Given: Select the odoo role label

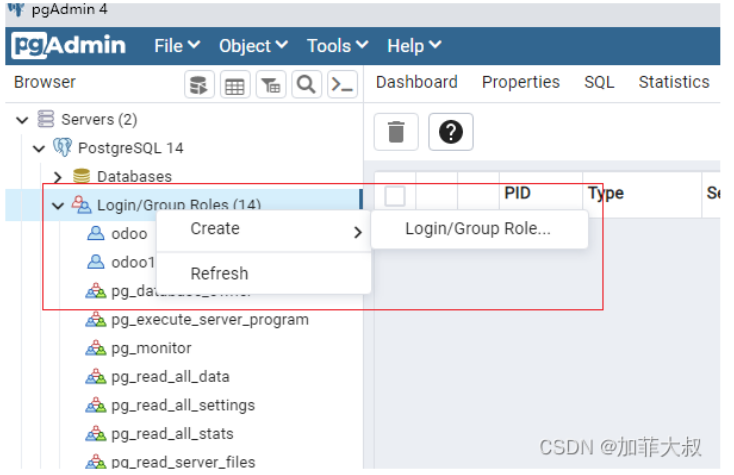Looking at the screenshot, I should [129, 234].
